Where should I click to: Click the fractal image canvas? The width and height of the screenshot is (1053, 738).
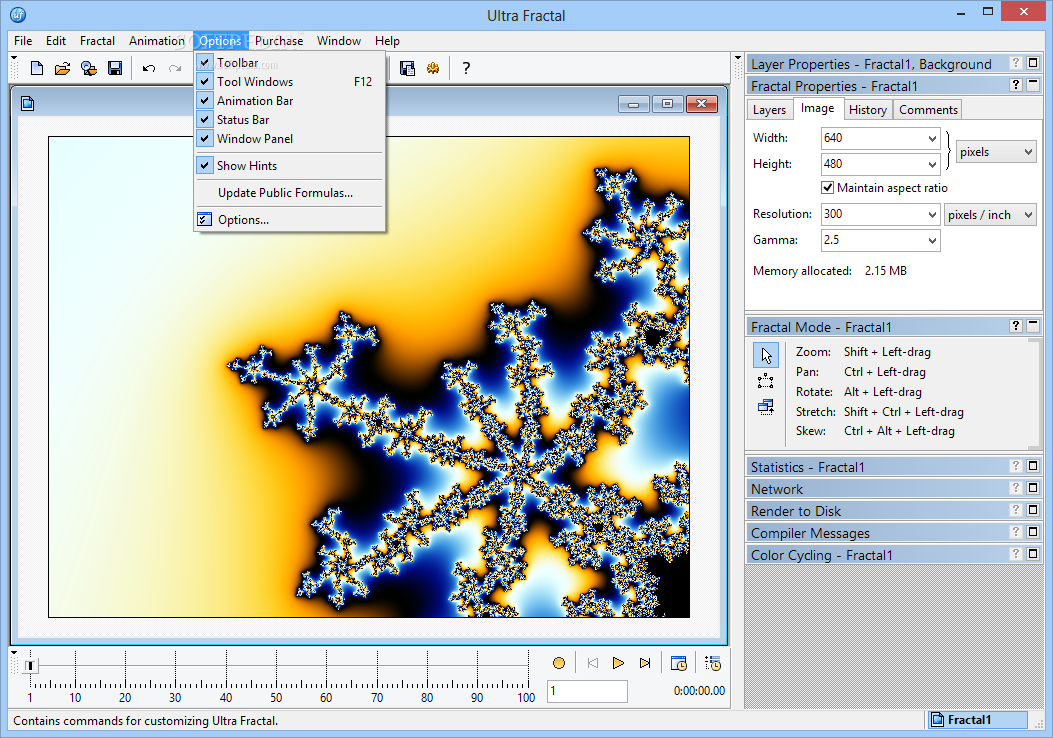tap(369, 377)
